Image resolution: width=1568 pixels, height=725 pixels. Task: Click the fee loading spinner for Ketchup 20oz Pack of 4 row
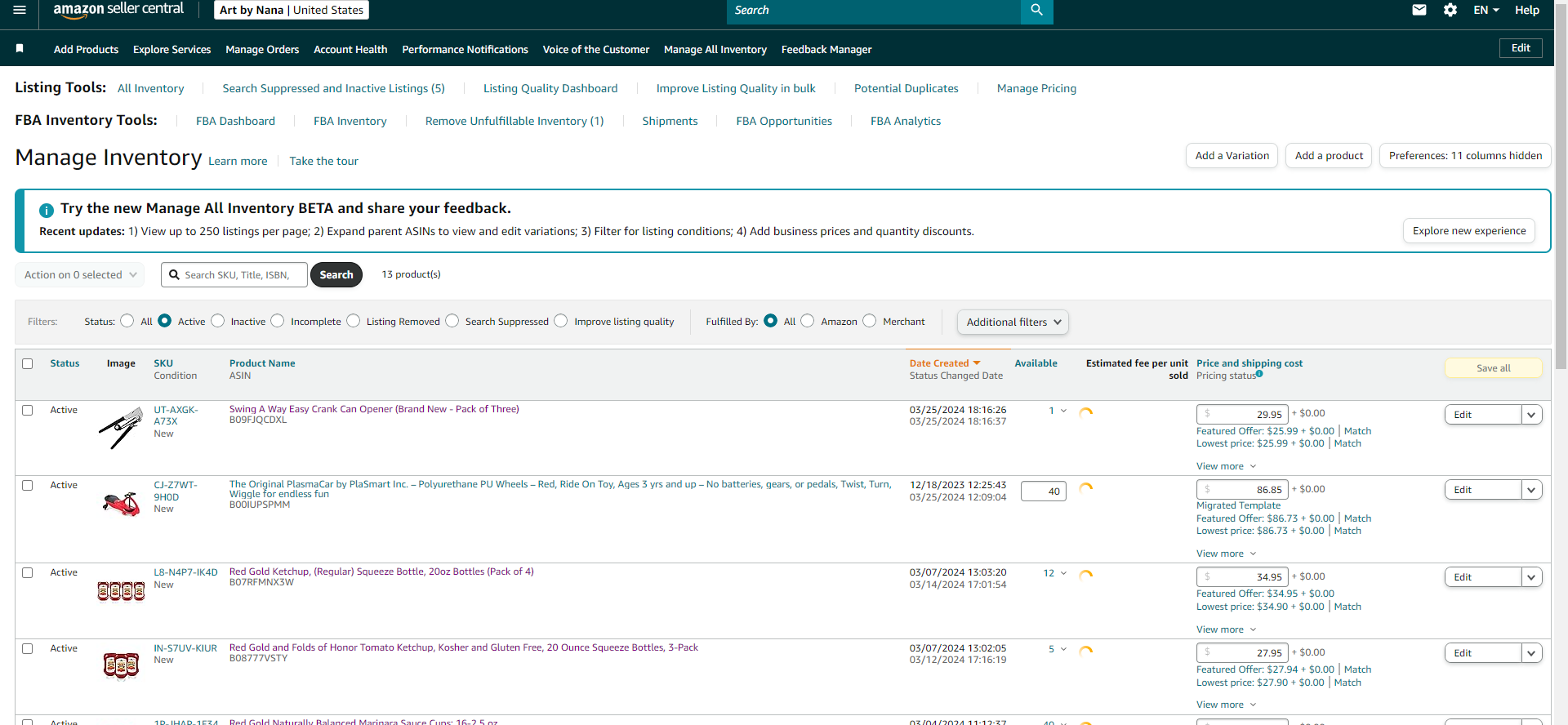(1086, 575)
